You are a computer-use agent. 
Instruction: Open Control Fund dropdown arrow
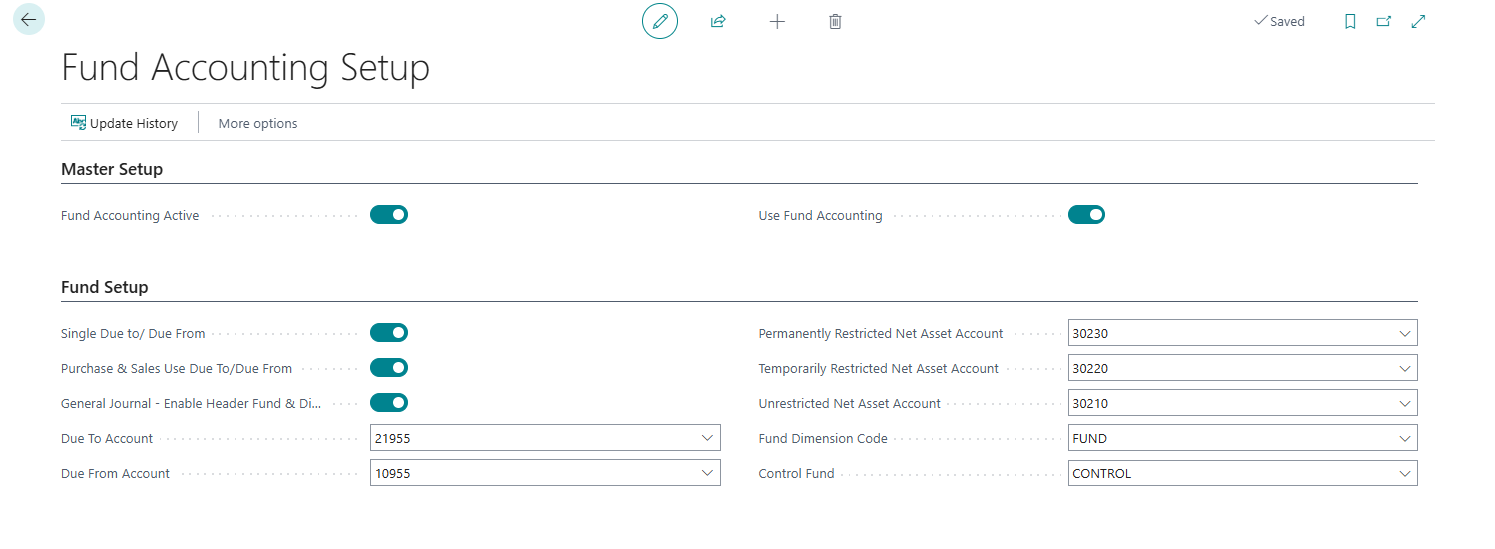click(x=1404, y=473)
